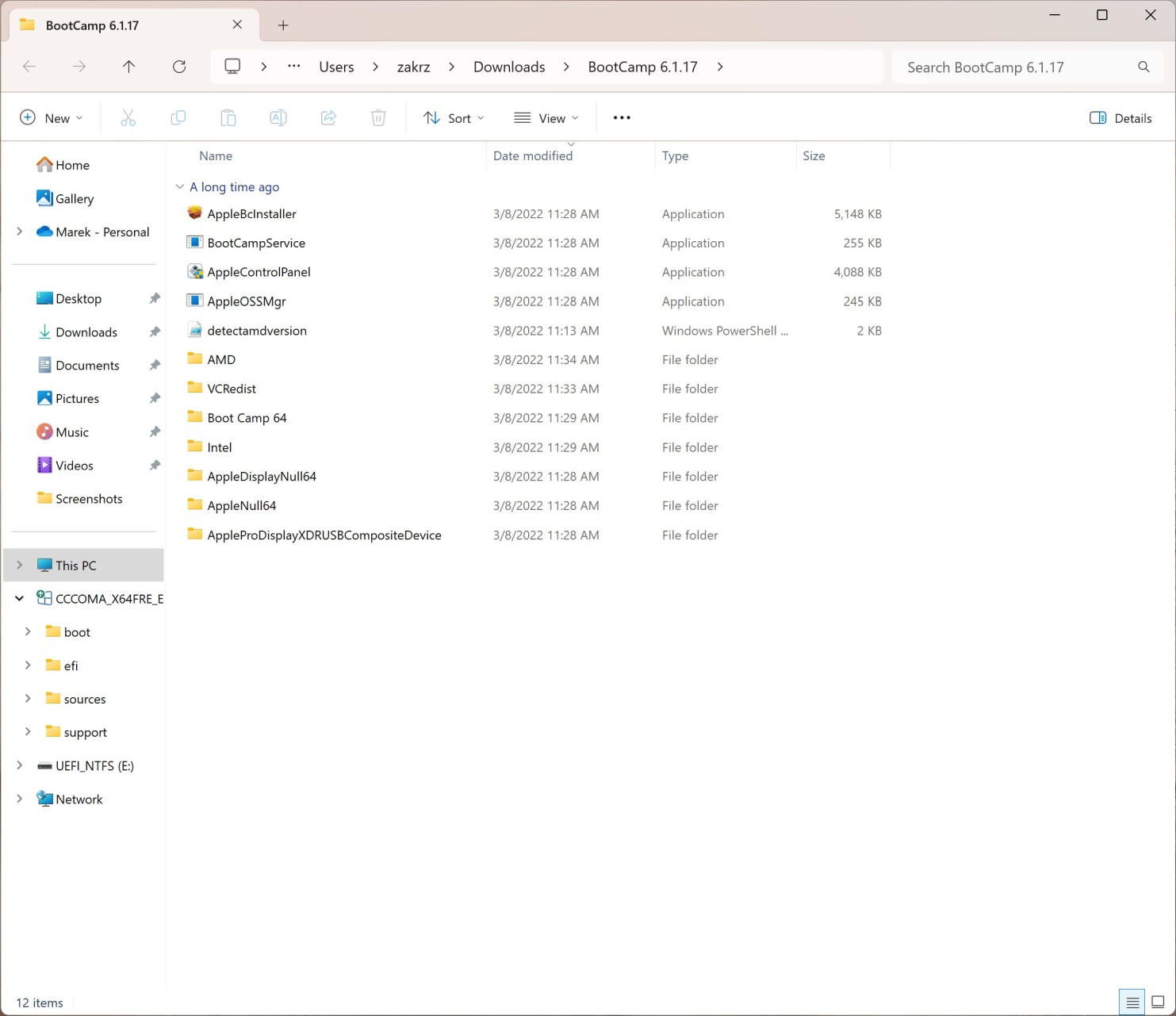Select the AppleBcInstaller application icon
The height and width of the screenshot is (1016, 1176).
[x=195, y=213]
